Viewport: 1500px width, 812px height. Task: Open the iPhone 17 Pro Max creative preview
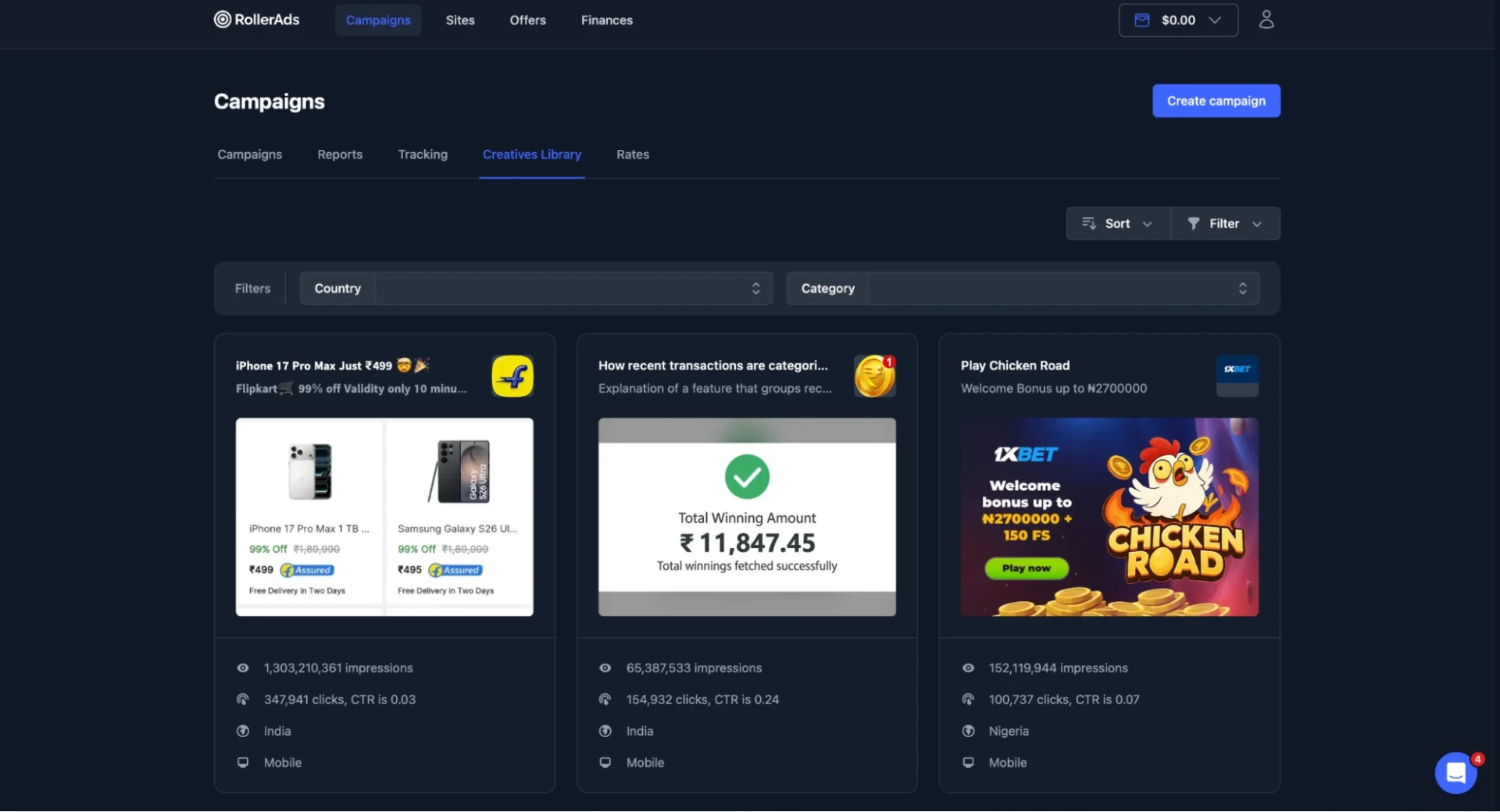[384, 517]
